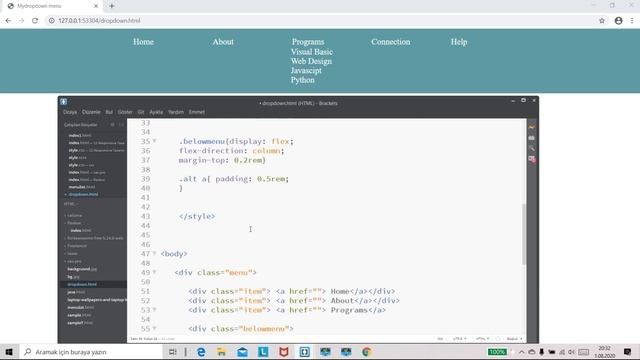Go forward in the Chrome browser
Screen dimensions: 640x360
[21, 20]
